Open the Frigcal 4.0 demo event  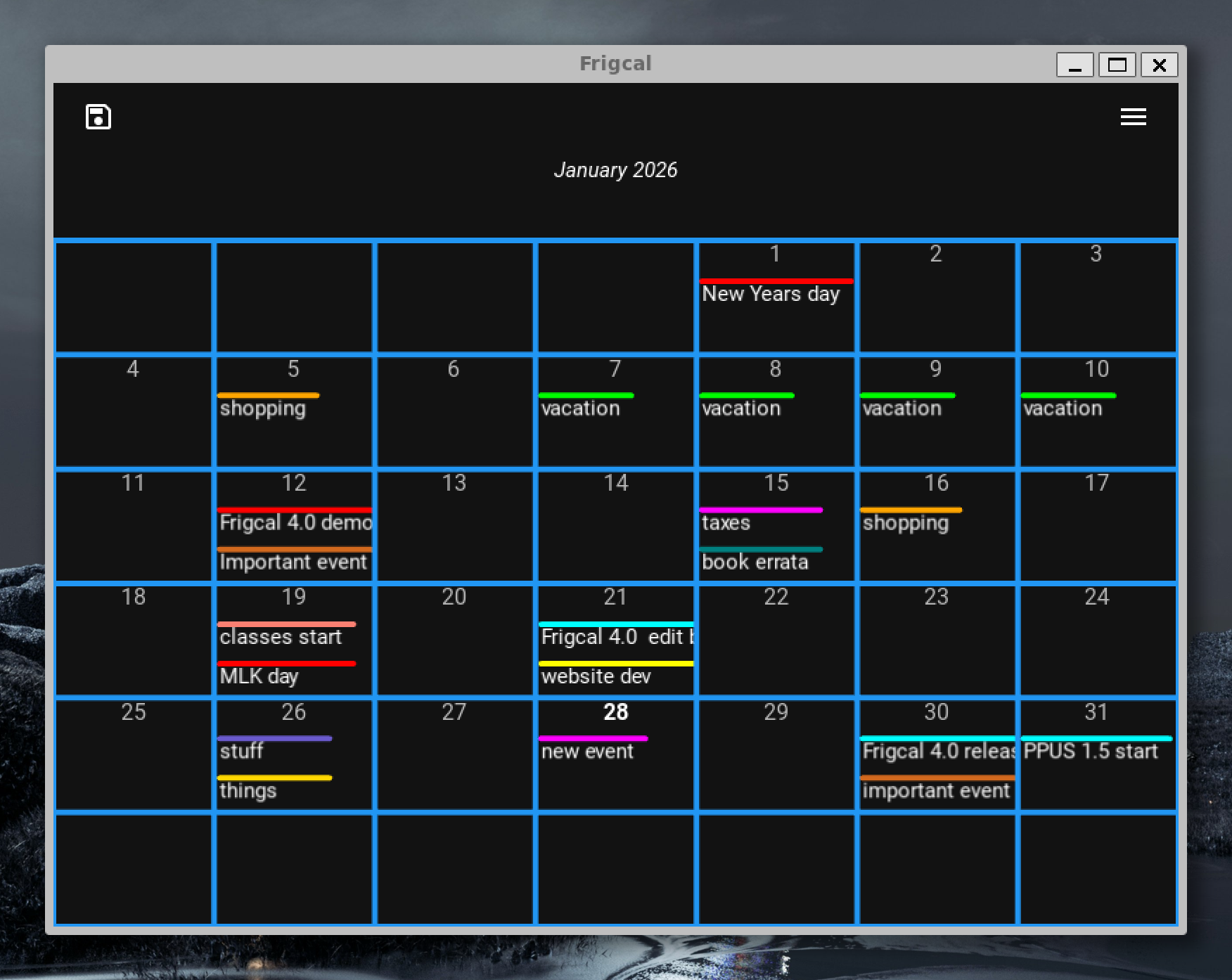coord(295,522)
